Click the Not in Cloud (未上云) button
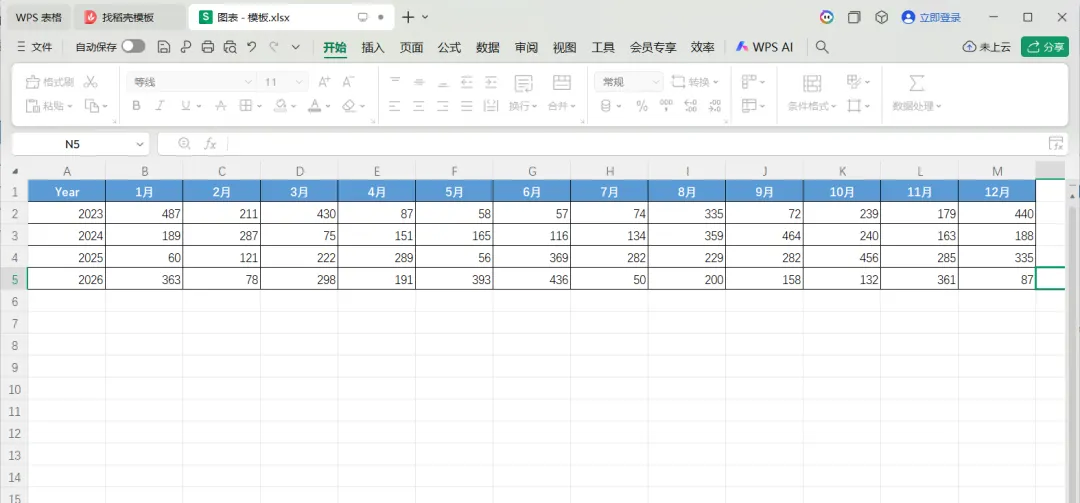1080x503 pixels. coord(986,47)
